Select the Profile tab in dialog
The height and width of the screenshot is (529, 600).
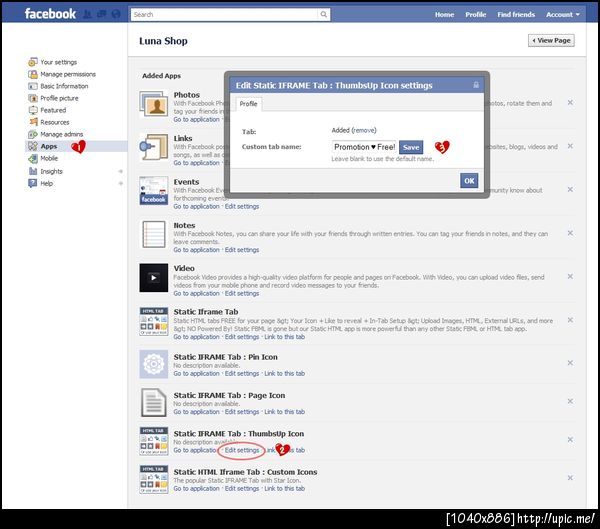[x=248, y=104]
